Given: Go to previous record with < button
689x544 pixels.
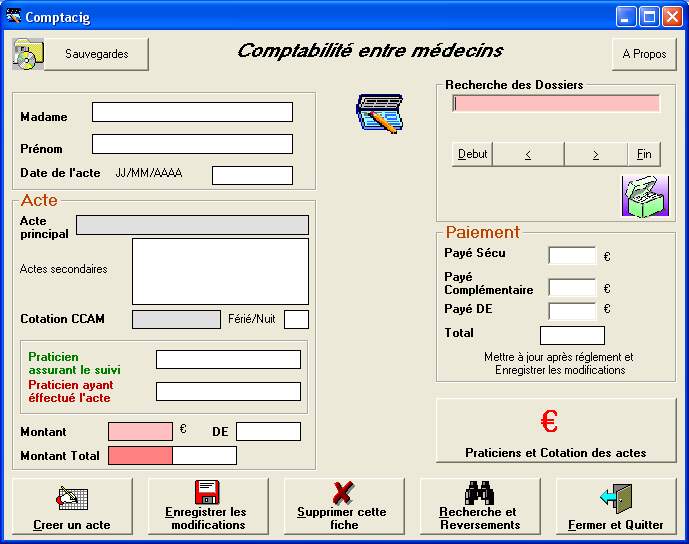Looking at the screenshot, I should 528,154.
